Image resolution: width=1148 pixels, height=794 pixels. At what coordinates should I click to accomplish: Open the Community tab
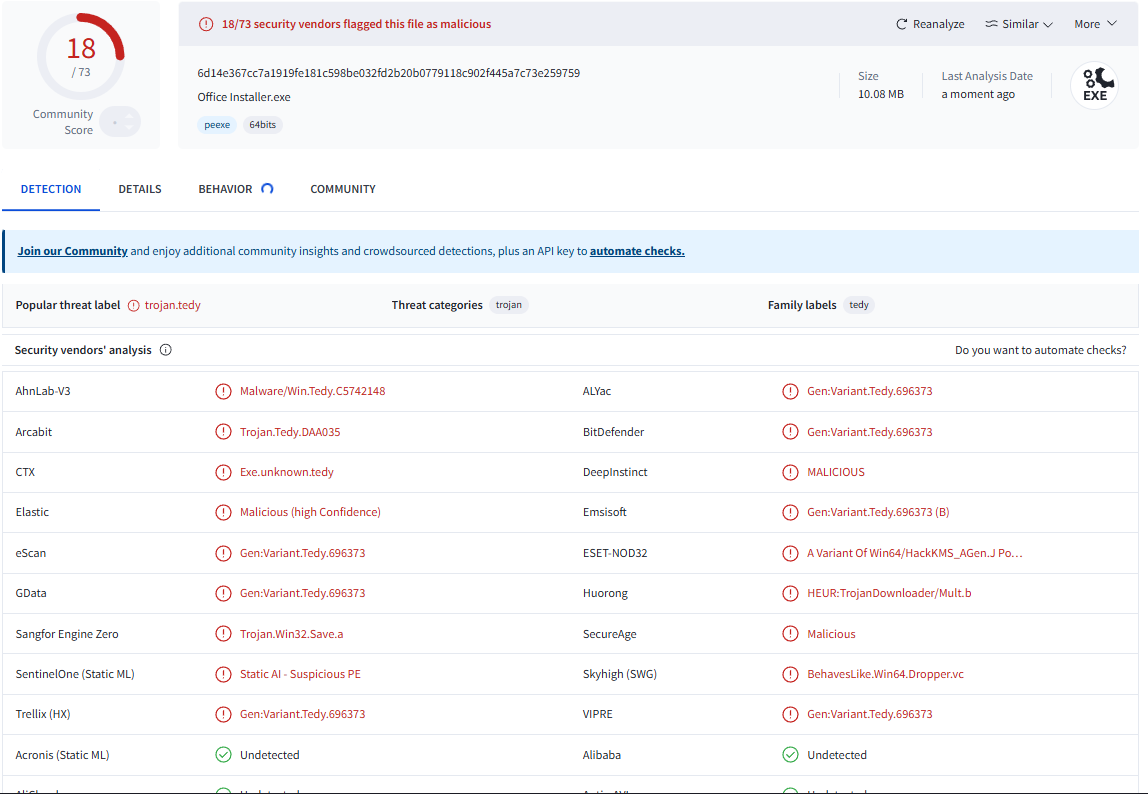(x=343, y=189)
